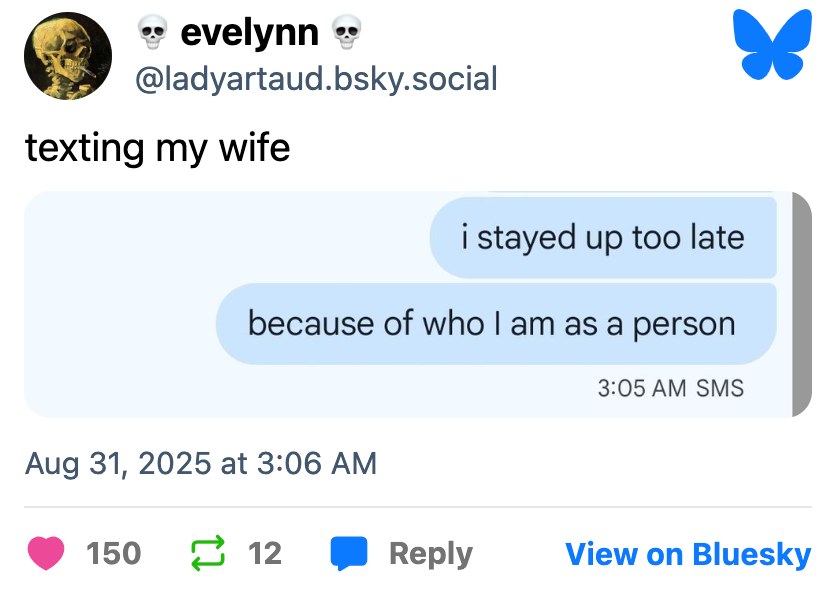Viewport: 828px width, 592px height.
Task: Click the skull emoji after evelynn's name
Action: pyautogui.click(x=346, y=34)
